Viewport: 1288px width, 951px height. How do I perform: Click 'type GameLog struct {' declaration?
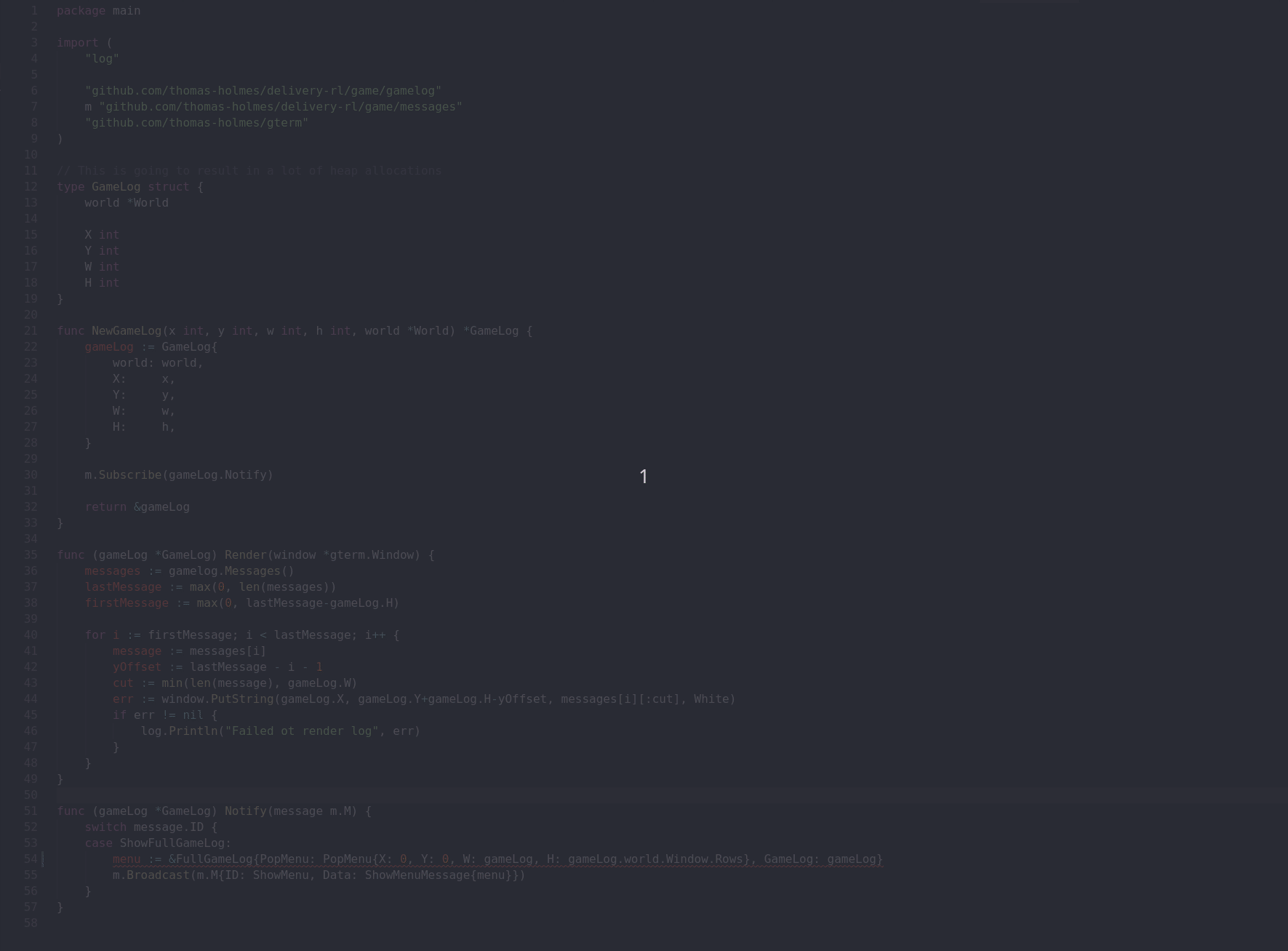[x=130, y=187]
